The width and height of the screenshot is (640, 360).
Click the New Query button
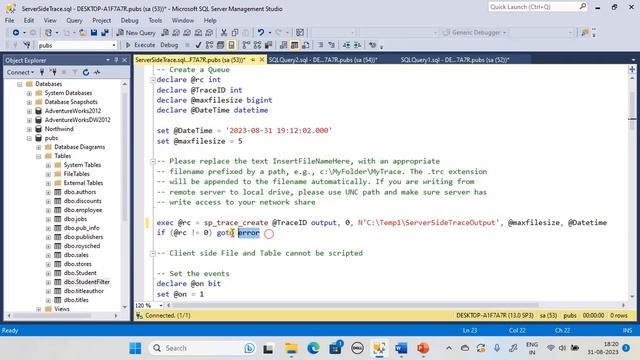click(x=136, y=33)
